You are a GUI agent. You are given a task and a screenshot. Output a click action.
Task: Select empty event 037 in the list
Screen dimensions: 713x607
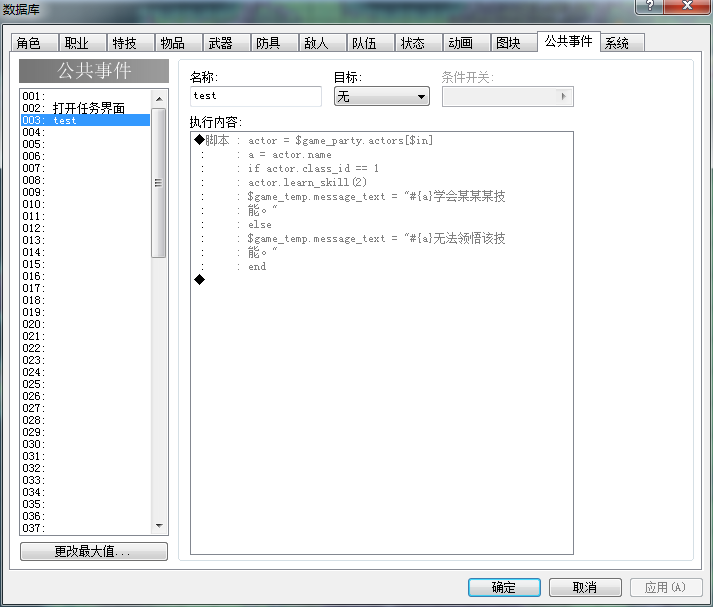tap(85, 528)
